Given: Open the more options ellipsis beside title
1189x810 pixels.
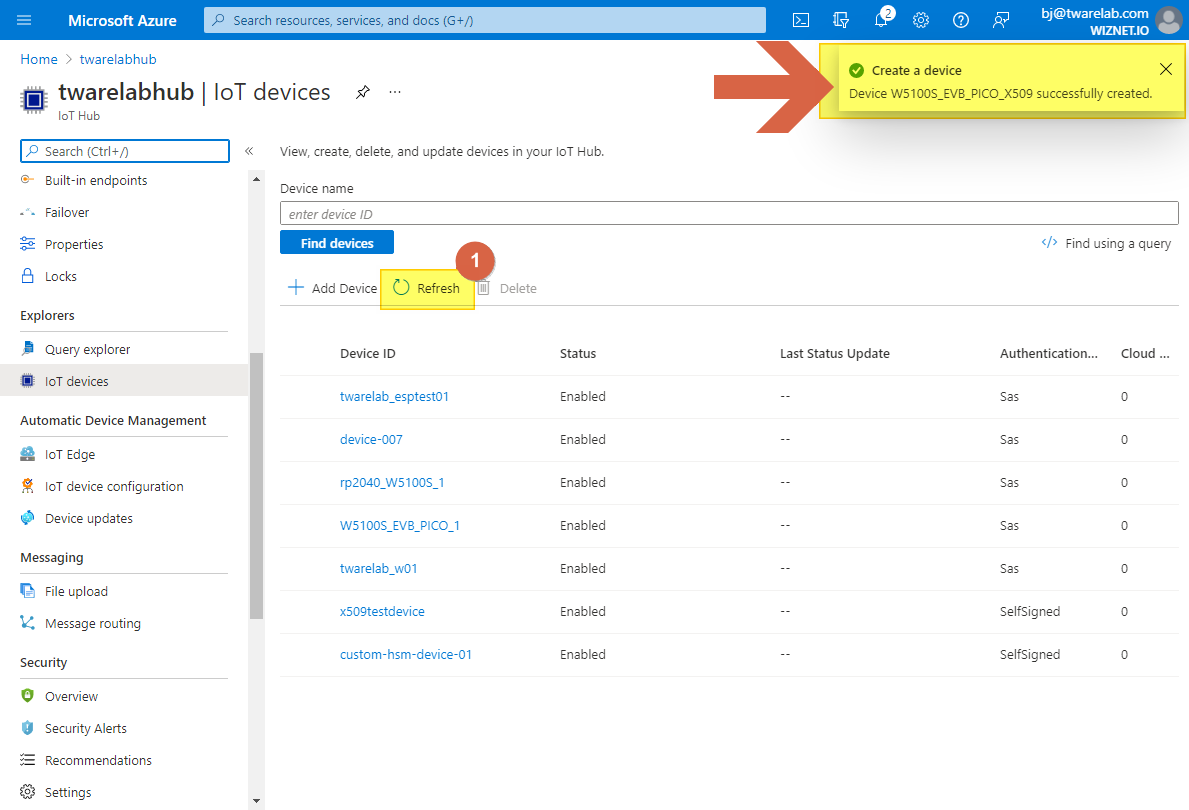Looking at the screenshot, I should tap(395, 92).
